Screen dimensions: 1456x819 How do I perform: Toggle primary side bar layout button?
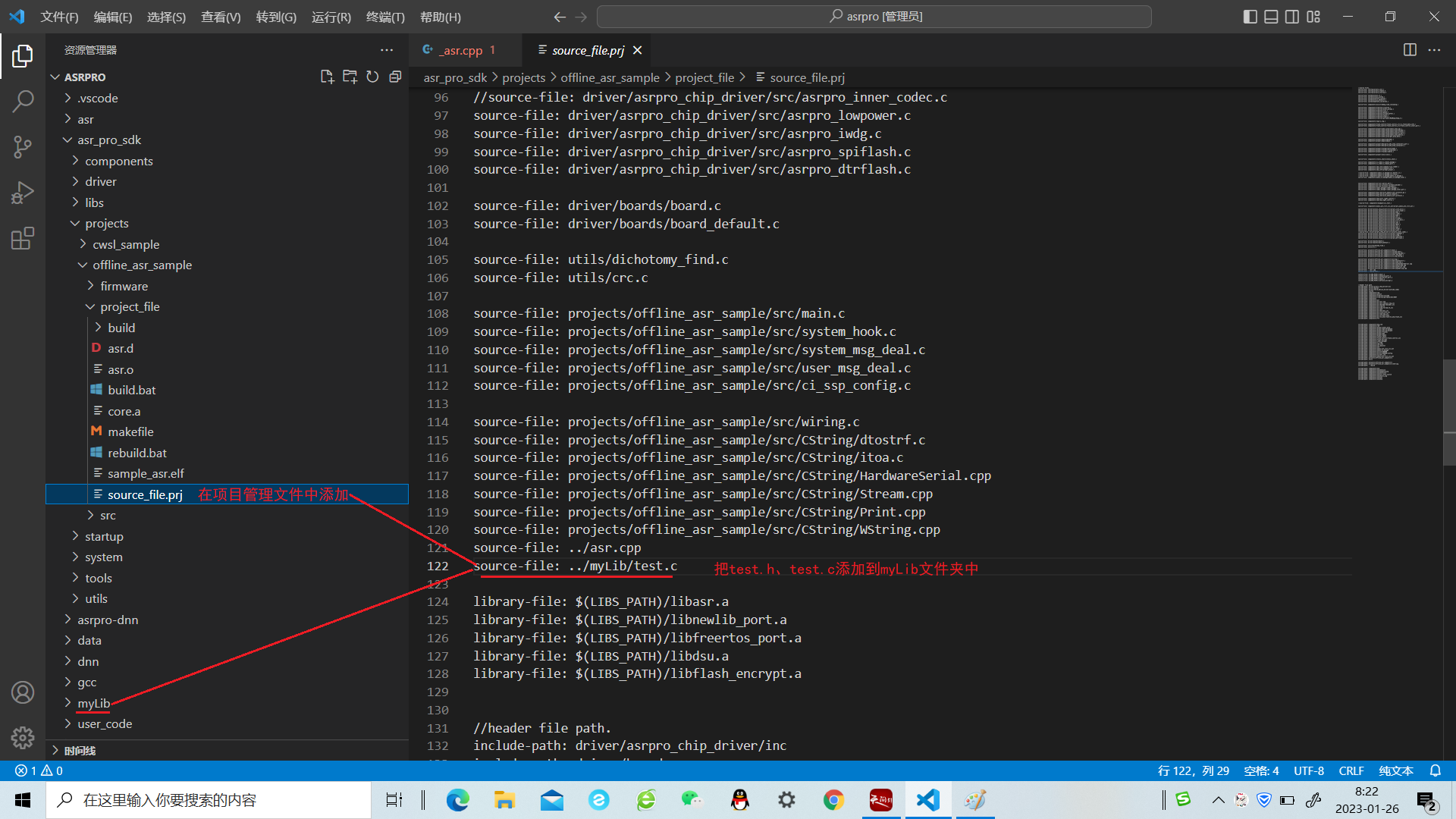click(x=1250, y=17)
